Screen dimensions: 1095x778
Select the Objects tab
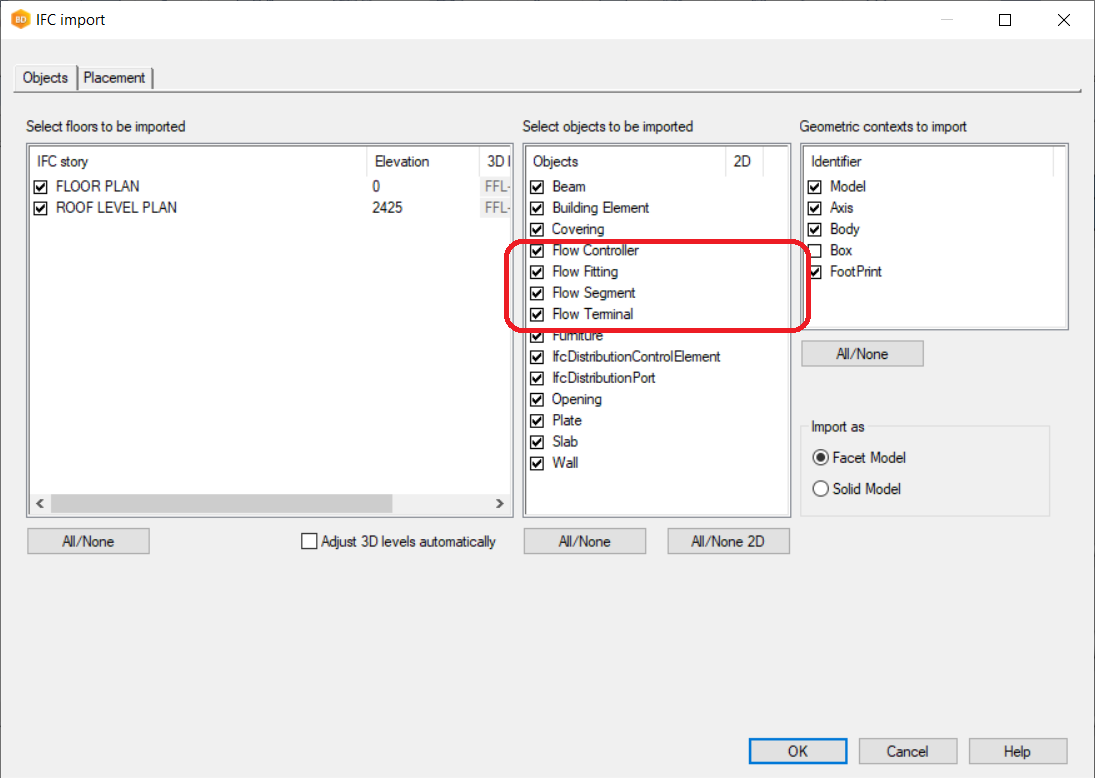point(45,78)
